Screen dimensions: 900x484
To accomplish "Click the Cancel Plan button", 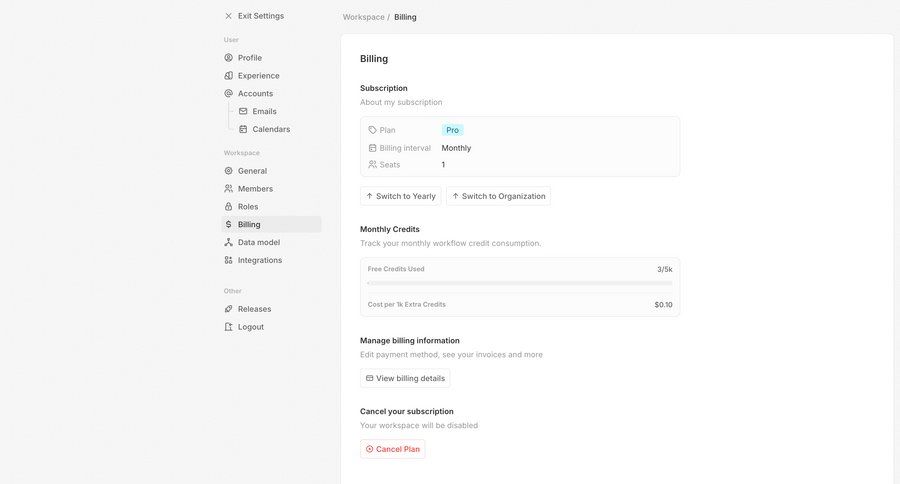I will click(393, 449).
